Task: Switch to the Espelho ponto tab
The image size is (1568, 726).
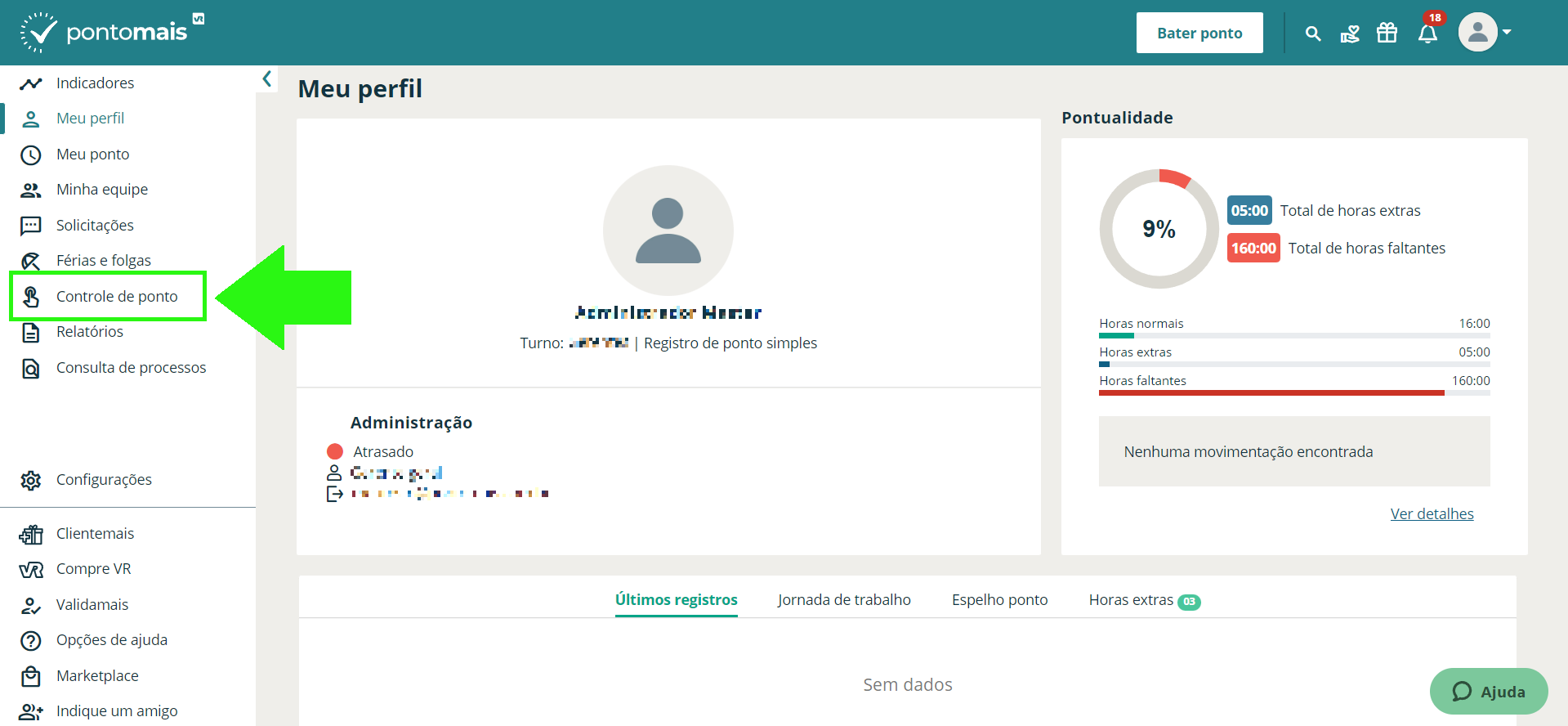Action: (x=999, y=600)
